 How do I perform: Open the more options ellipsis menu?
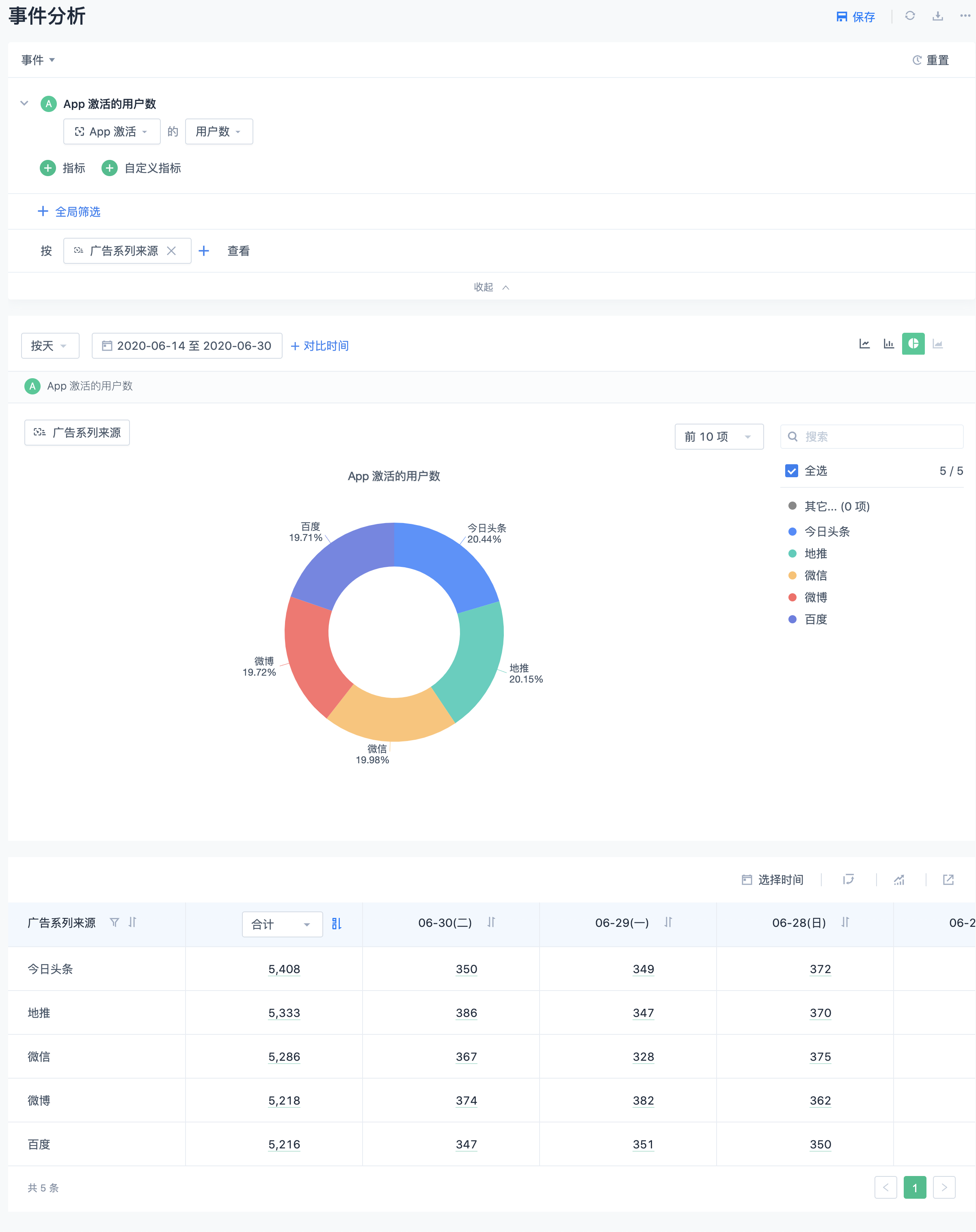[965, 16]
